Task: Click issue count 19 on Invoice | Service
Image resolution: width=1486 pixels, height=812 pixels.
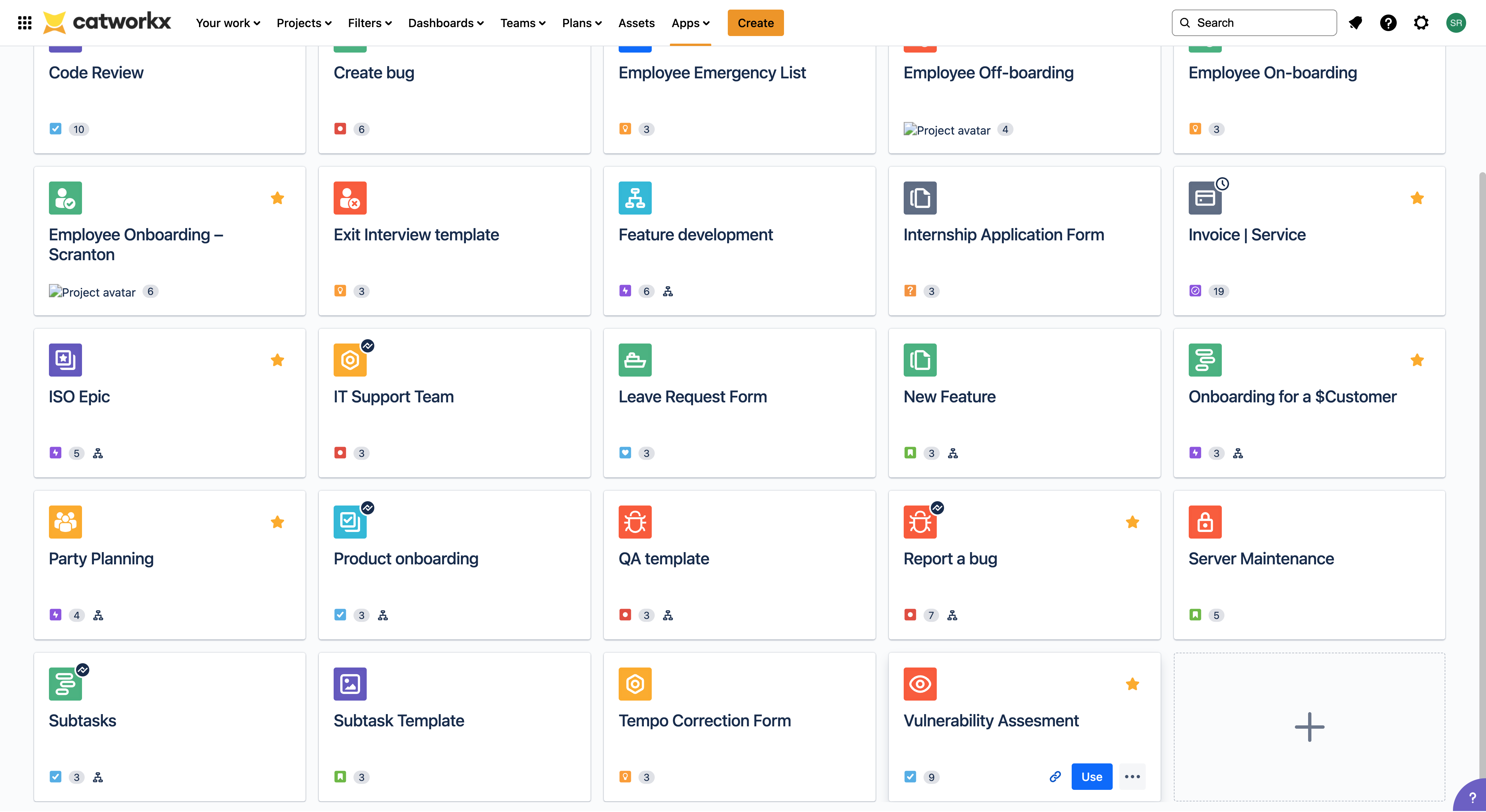Action: (x=1218, y=291)
